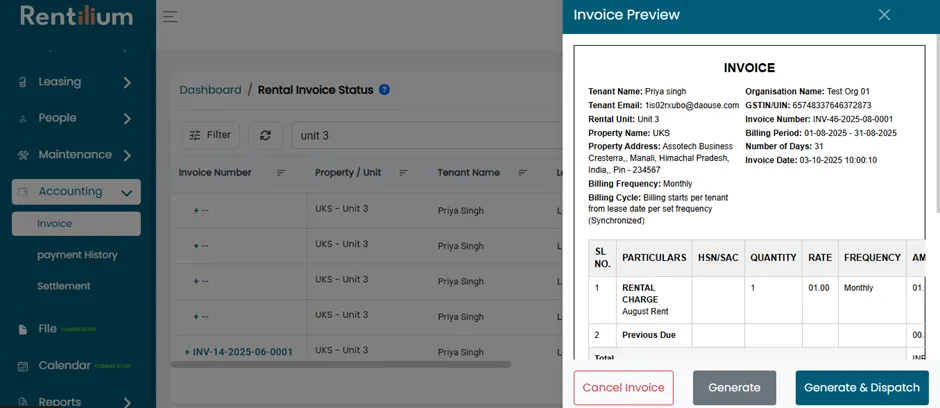Open the payment History submenu item
The image size is (940, 408).
tap(77, 255)
